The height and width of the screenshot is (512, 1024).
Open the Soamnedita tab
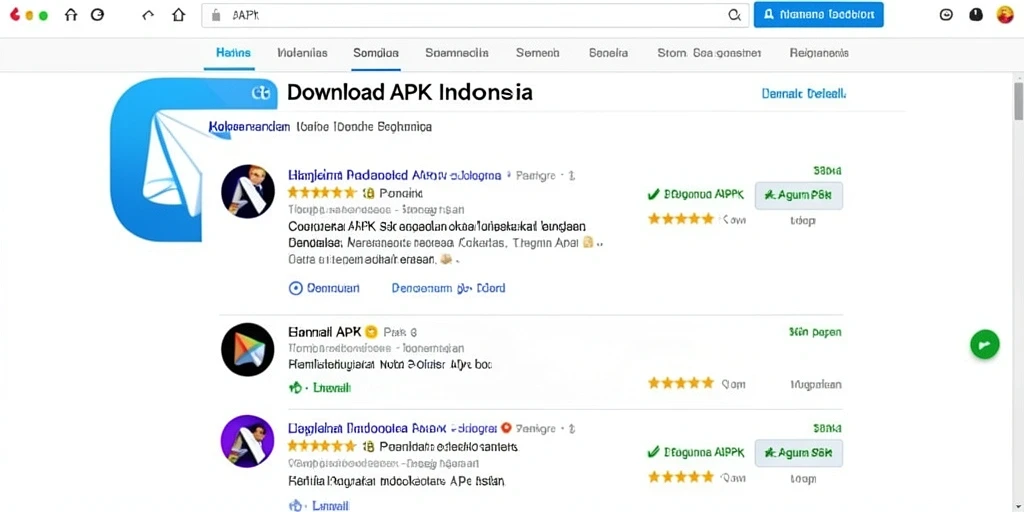[x=456, y=53]
